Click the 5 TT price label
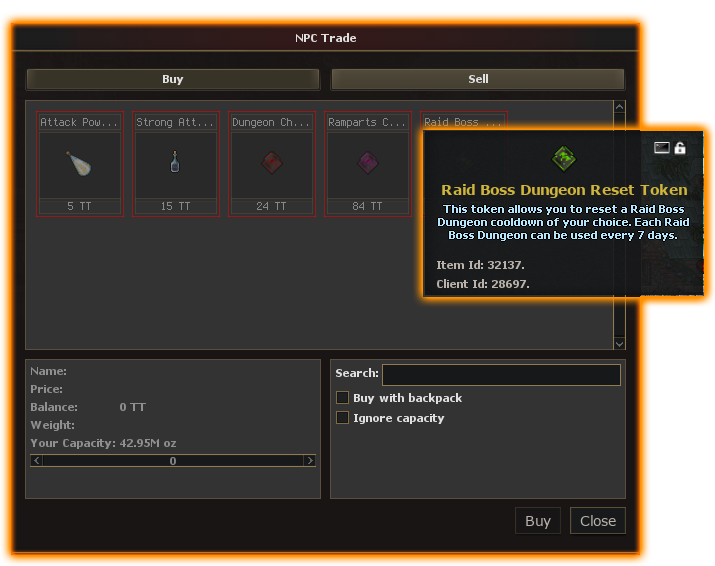Image resolution: width=715 pixels, height=566 pixels. 80,207
